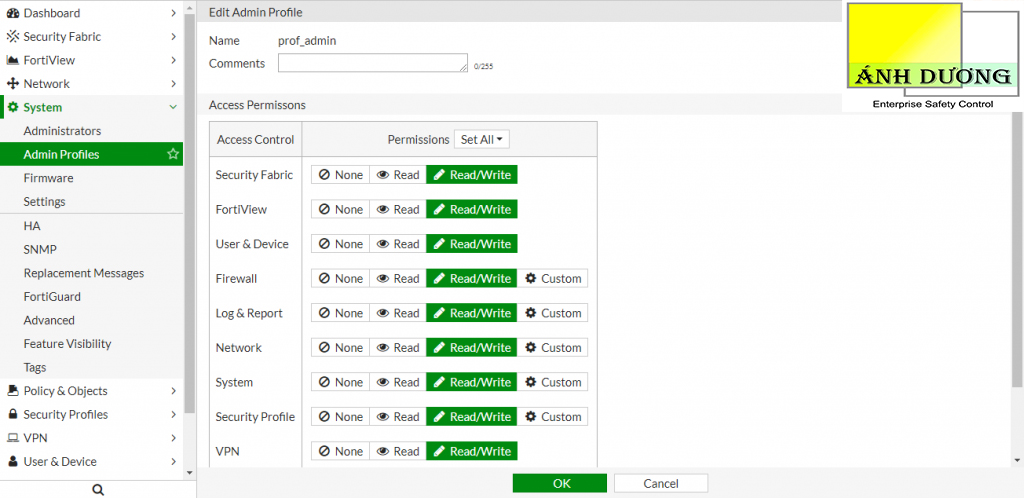Image resolution: width=1024 pixels, height=498 pixels.
Task: Click the gear icon in Log & Report Custom
Action: (531, 313)
